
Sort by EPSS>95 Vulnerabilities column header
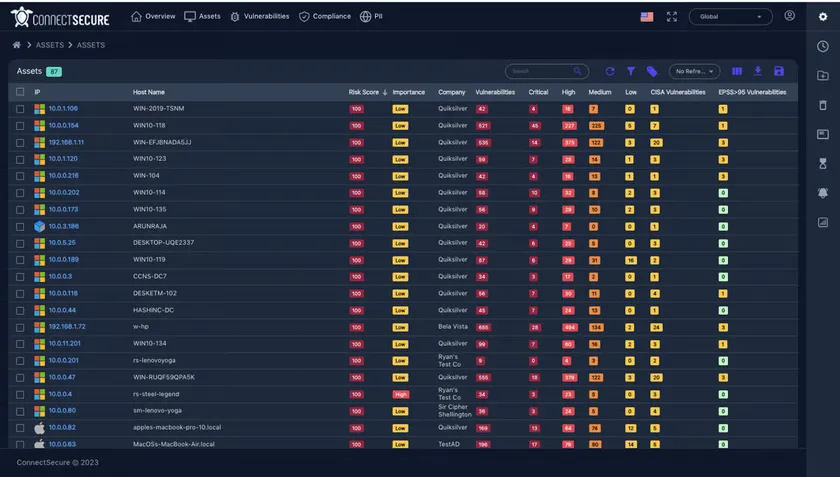(x=752, y=92)
